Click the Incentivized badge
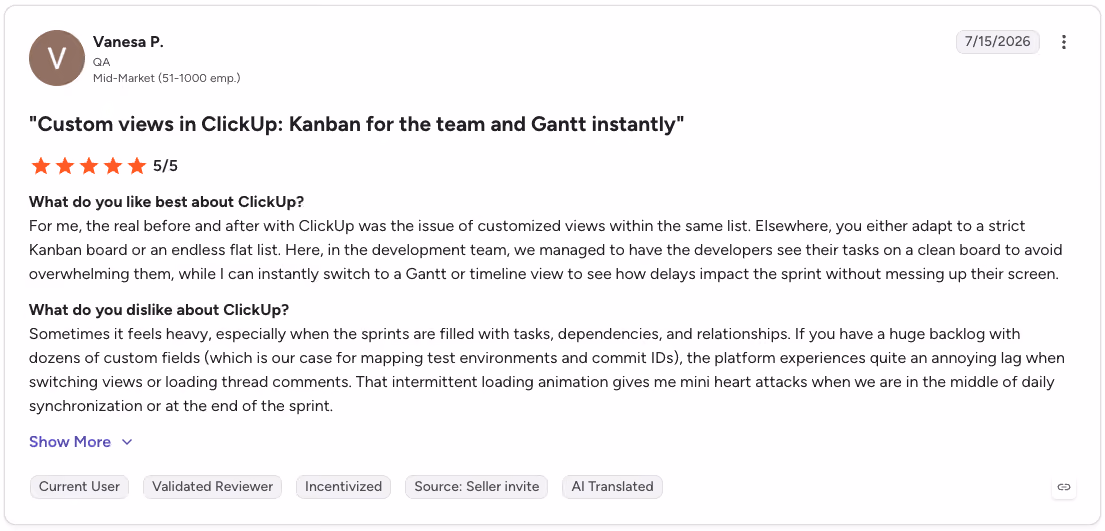1105x531 pixels. point(343,487)
